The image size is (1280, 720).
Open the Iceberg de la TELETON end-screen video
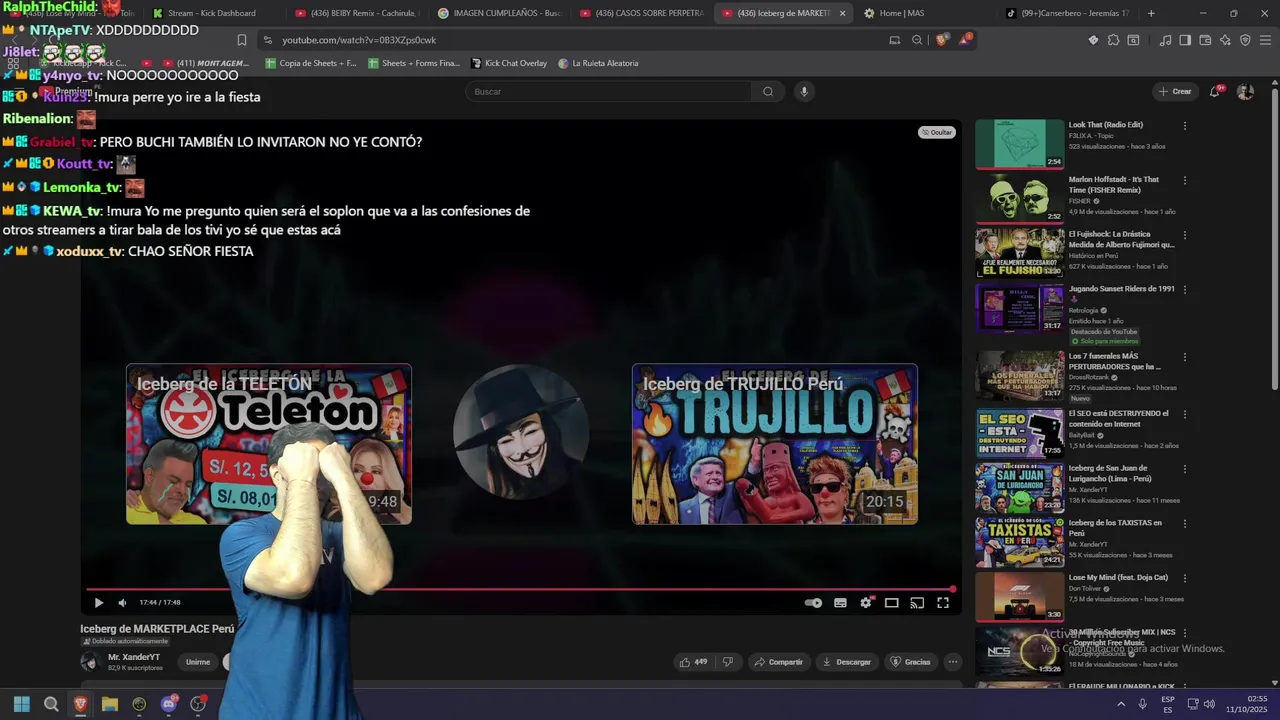[269, 444]
